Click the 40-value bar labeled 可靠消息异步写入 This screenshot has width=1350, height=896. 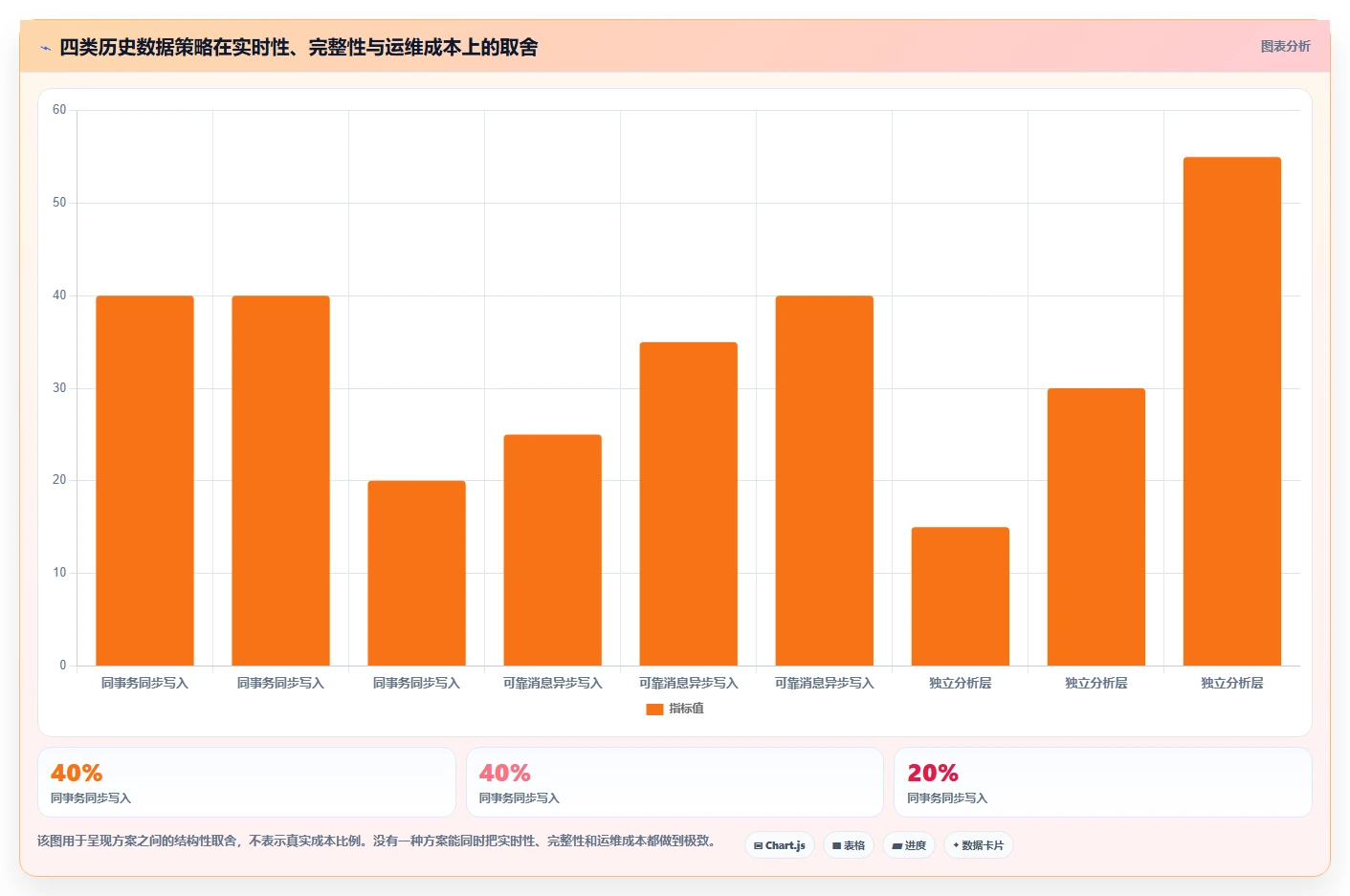824,481
